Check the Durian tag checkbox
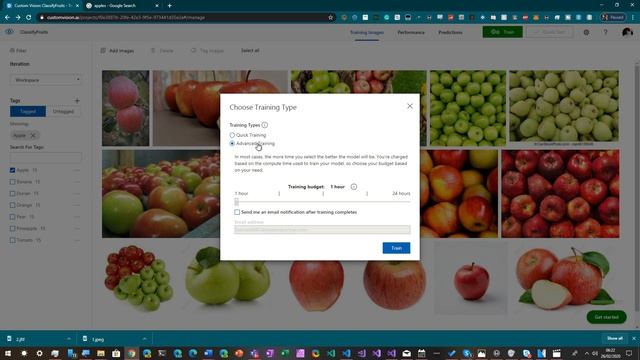The width and height of the screenshot is (640, 360). pyautogui.click(x=13, y=193)
